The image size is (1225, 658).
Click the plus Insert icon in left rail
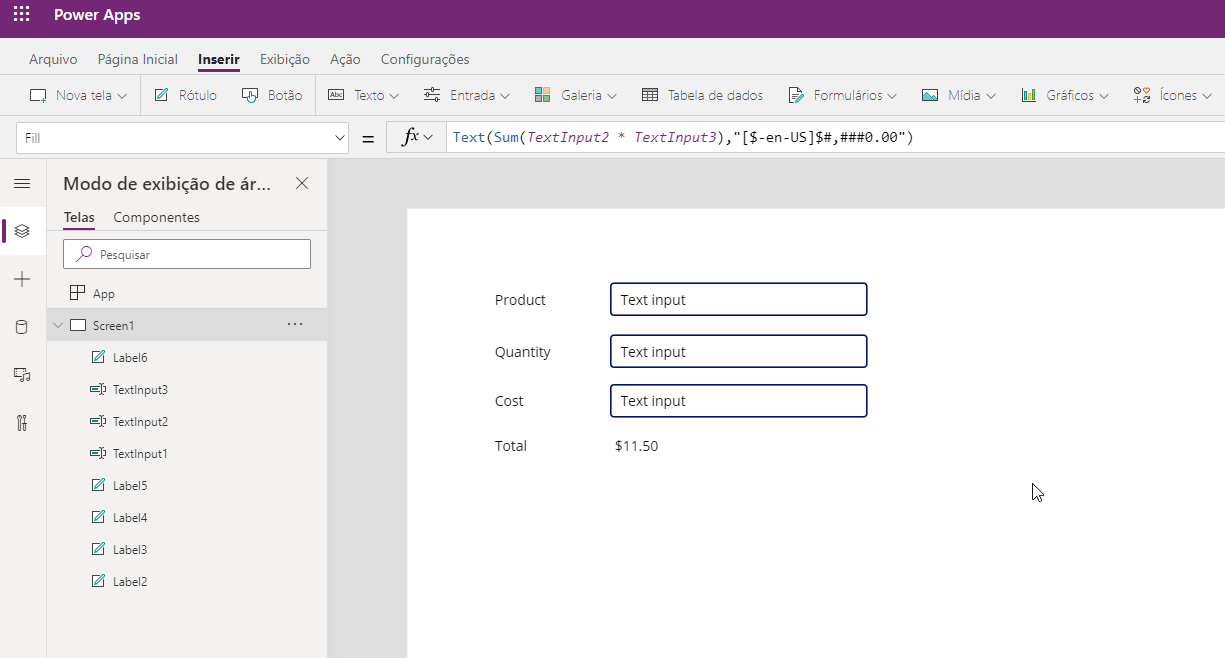coord(22,279)
